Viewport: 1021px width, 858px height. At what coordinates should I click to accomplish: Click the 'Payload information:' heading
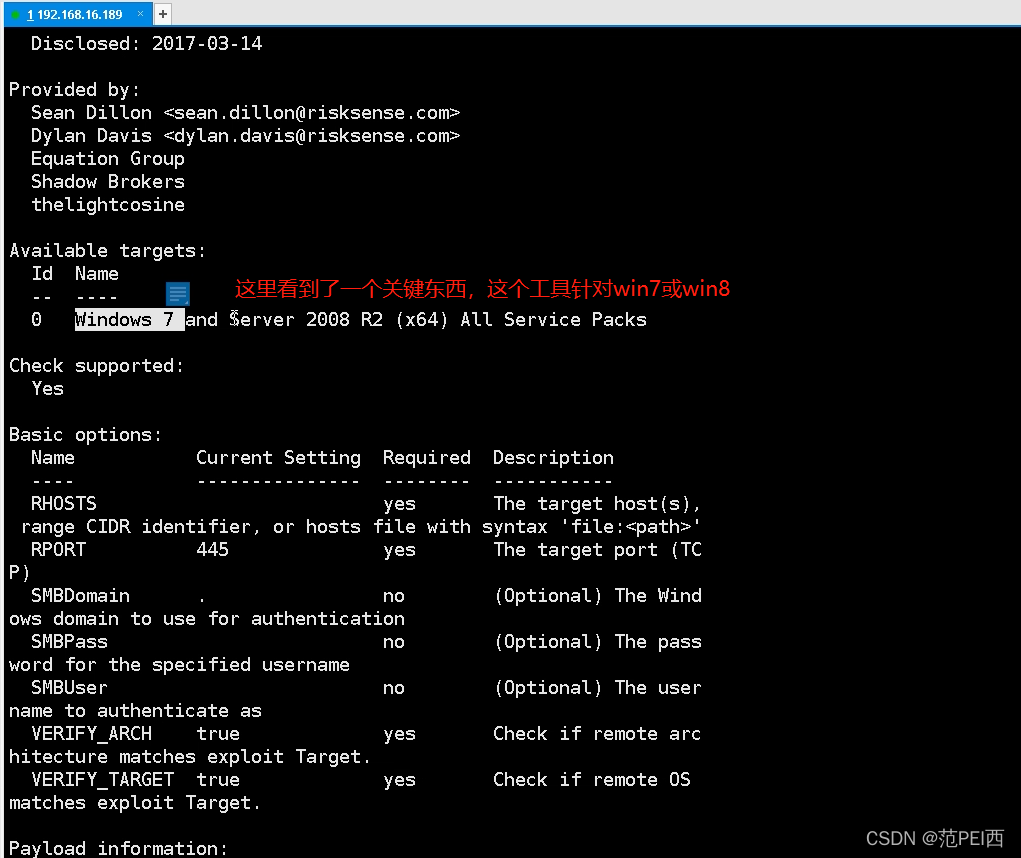point(119,848)
